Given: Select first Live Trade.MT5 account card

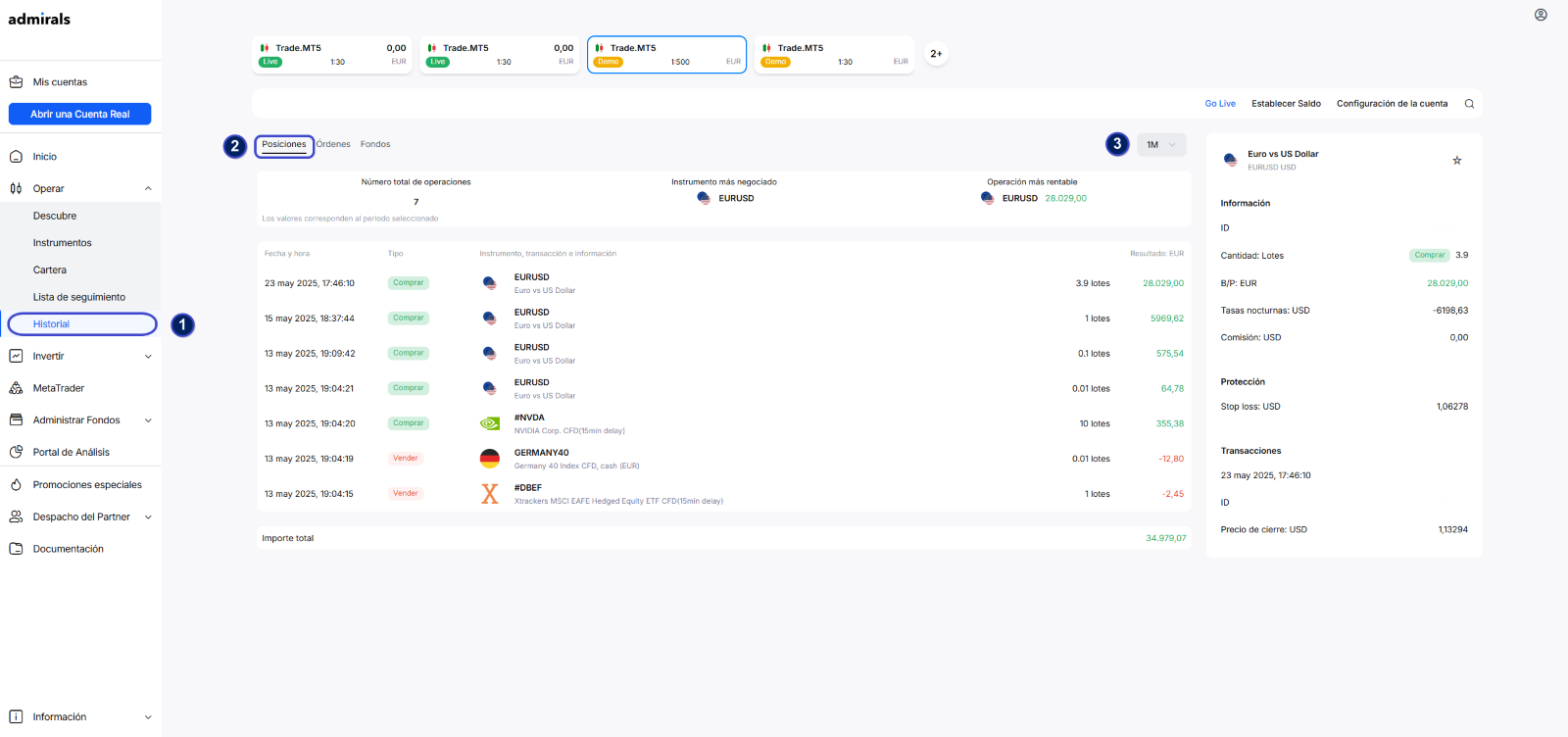Looking at the screenshot, I should pyautogui.click(x=332, y=55).
